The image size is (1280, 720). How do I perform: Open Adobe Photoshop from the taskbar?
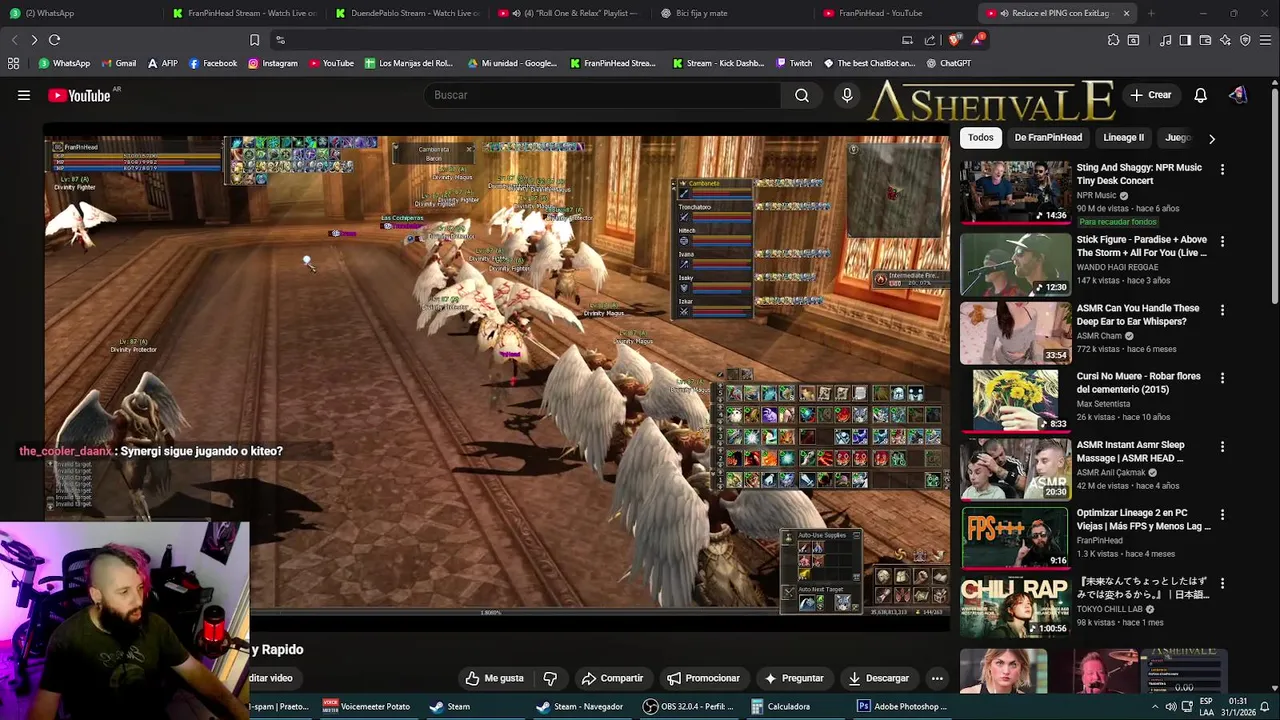tap(902, 706)
